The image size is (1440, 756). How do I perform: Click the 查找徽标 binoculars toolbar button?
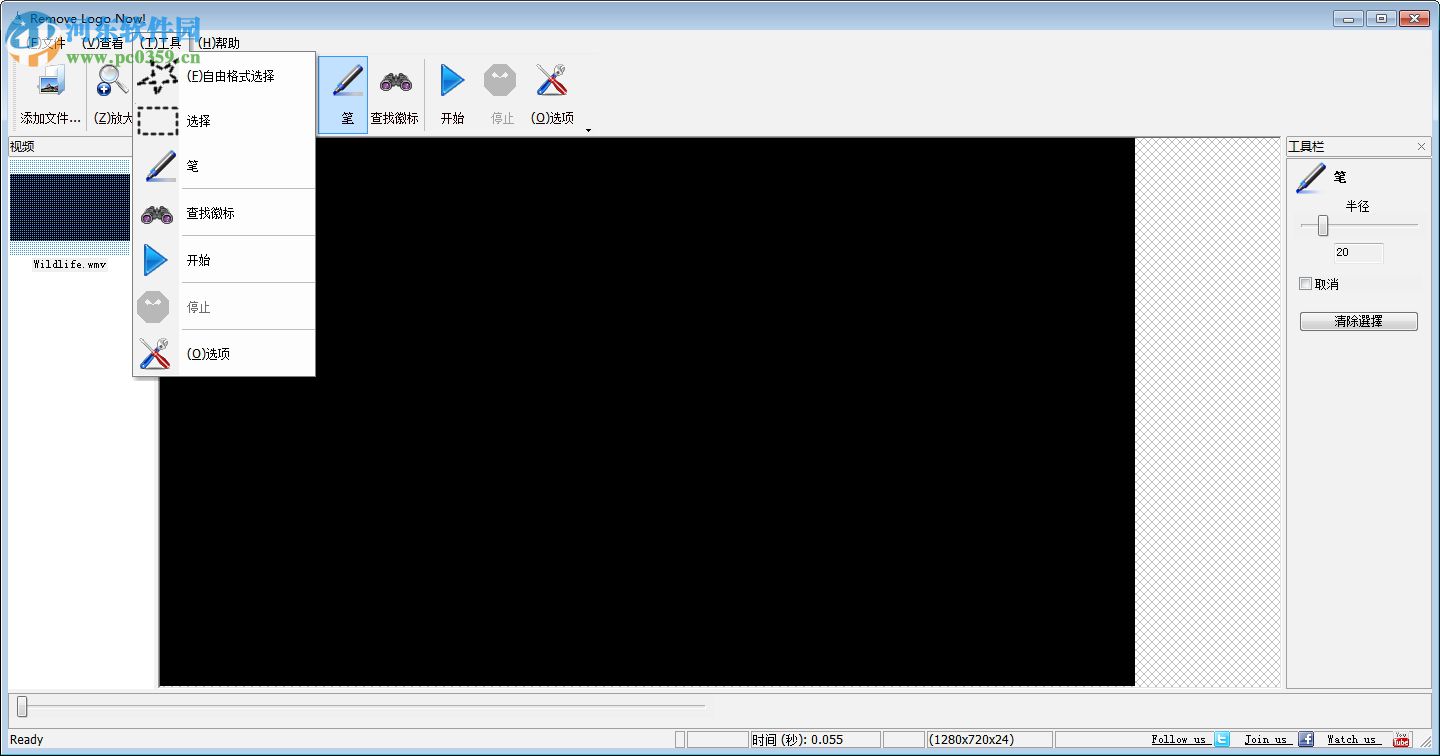(395, 95)
